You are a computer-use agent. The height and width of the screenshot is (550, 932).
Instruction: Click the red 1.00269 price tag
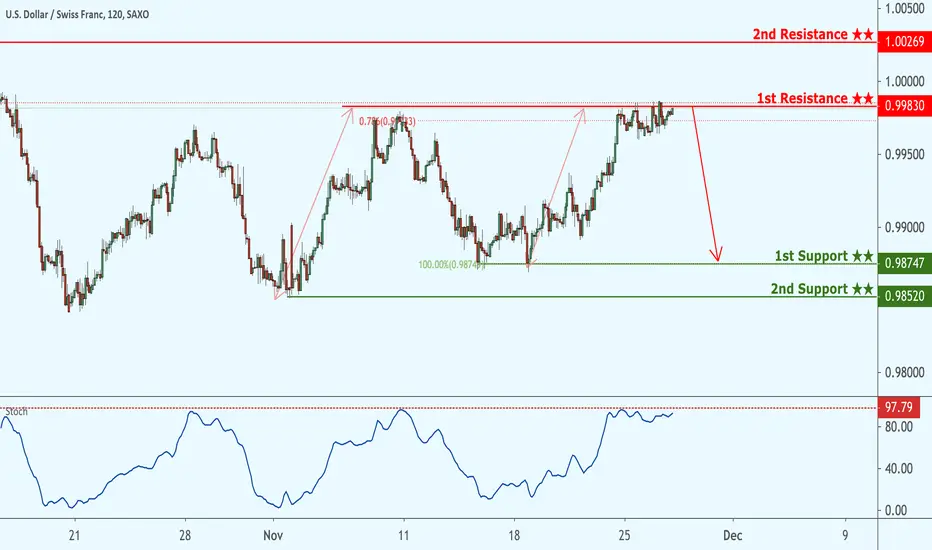905,42
